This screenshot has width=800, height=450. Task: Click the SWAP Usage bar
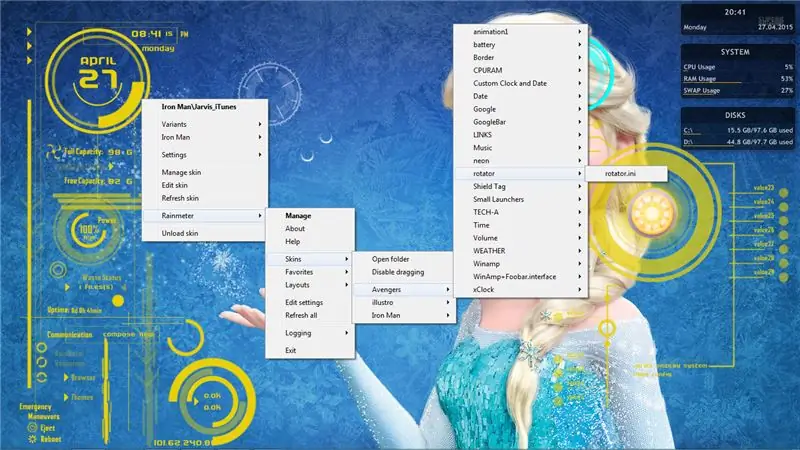738,91
